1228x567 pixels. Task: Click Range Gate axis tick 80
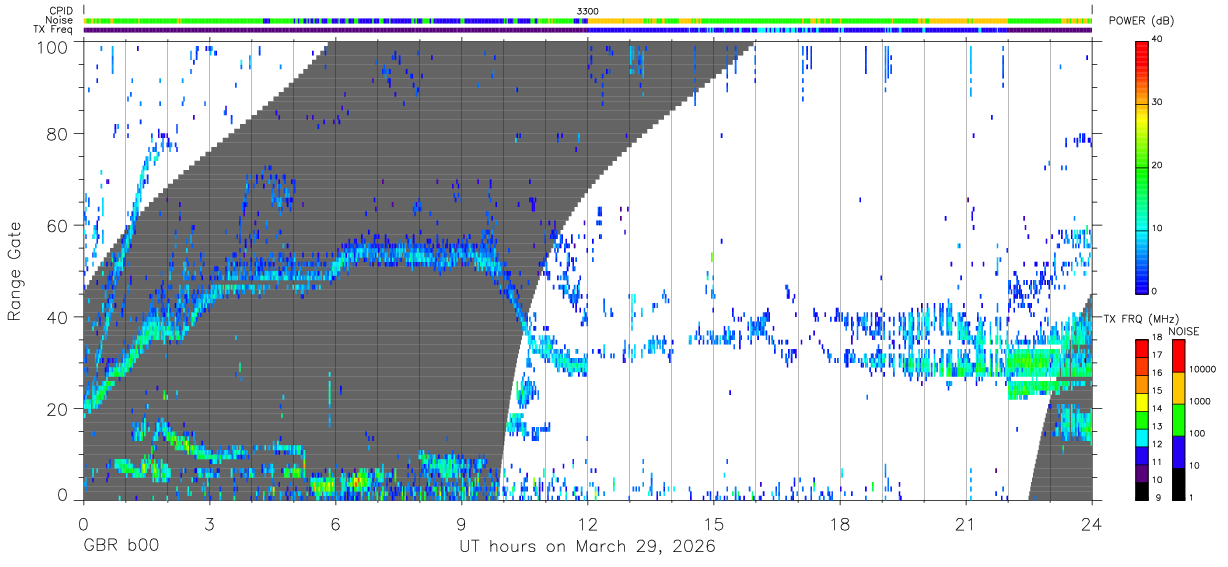[x=58, y=133]
